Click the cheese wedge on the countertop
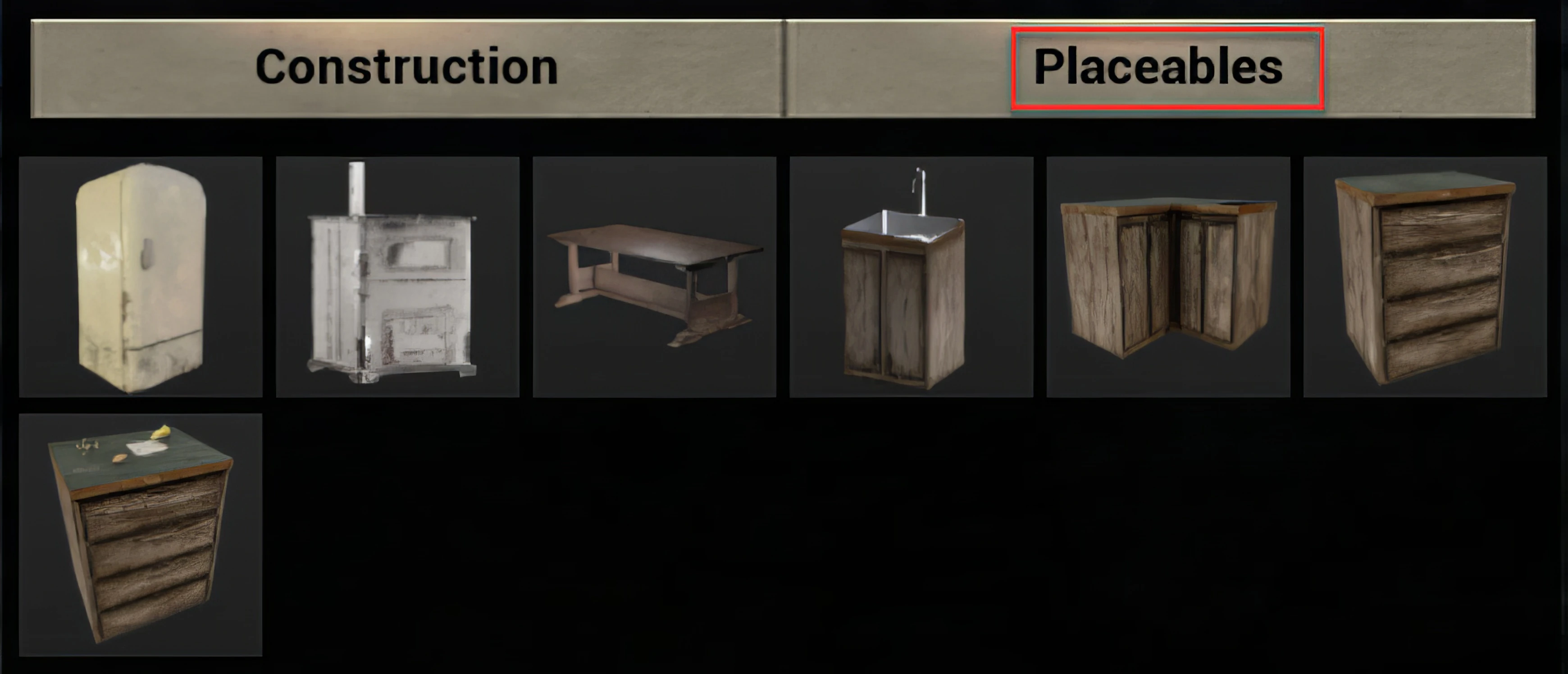The height and width of the screenshot is (674, 1568). point(161,432)
